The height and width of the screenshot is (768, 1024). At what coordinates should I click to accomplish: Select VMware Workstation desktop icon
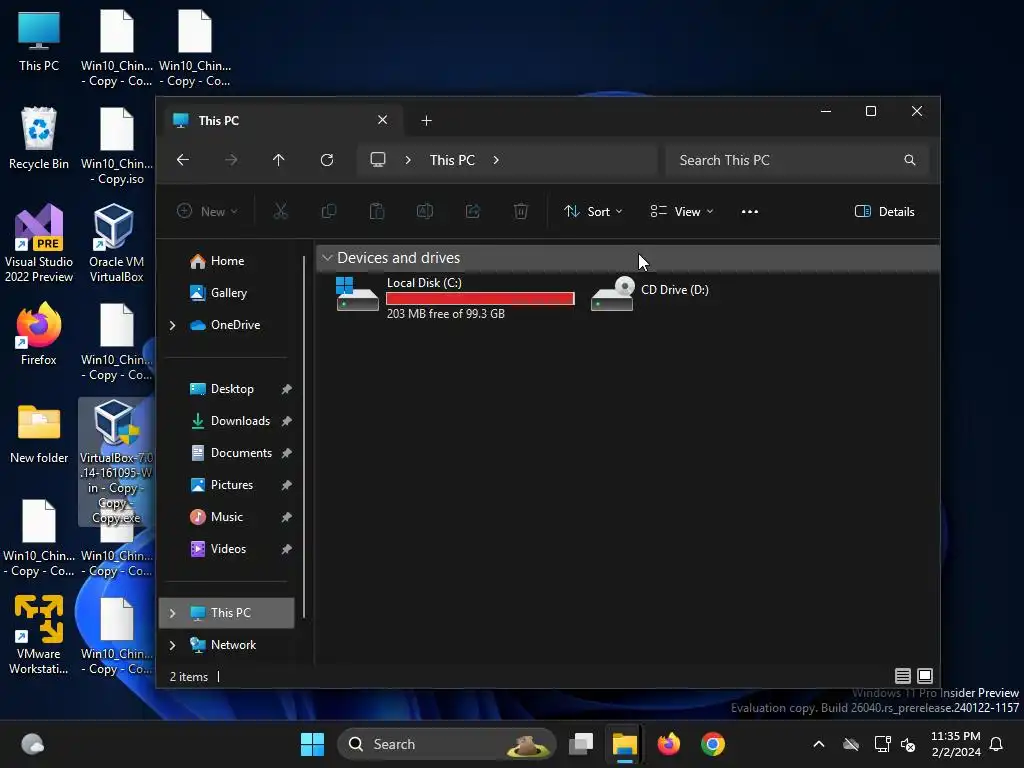[x=39, y=635]
